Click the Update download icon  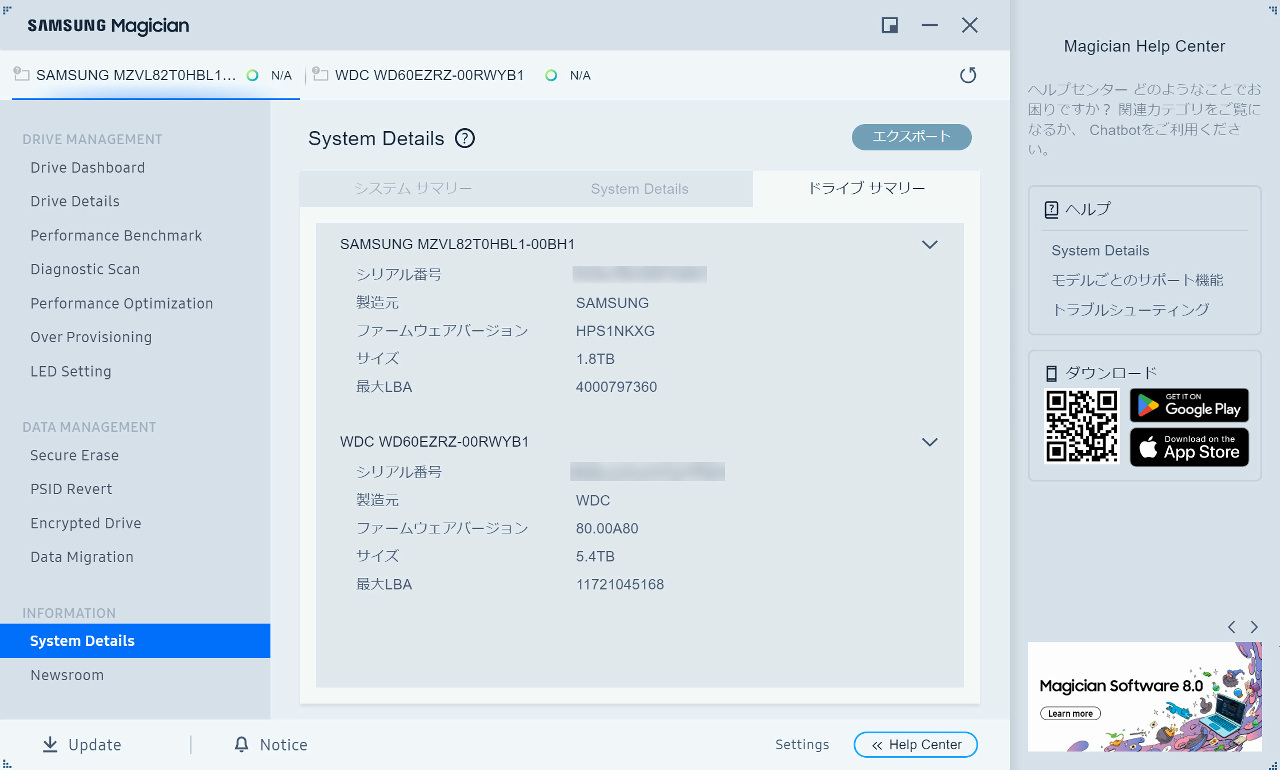coord(50,745)
